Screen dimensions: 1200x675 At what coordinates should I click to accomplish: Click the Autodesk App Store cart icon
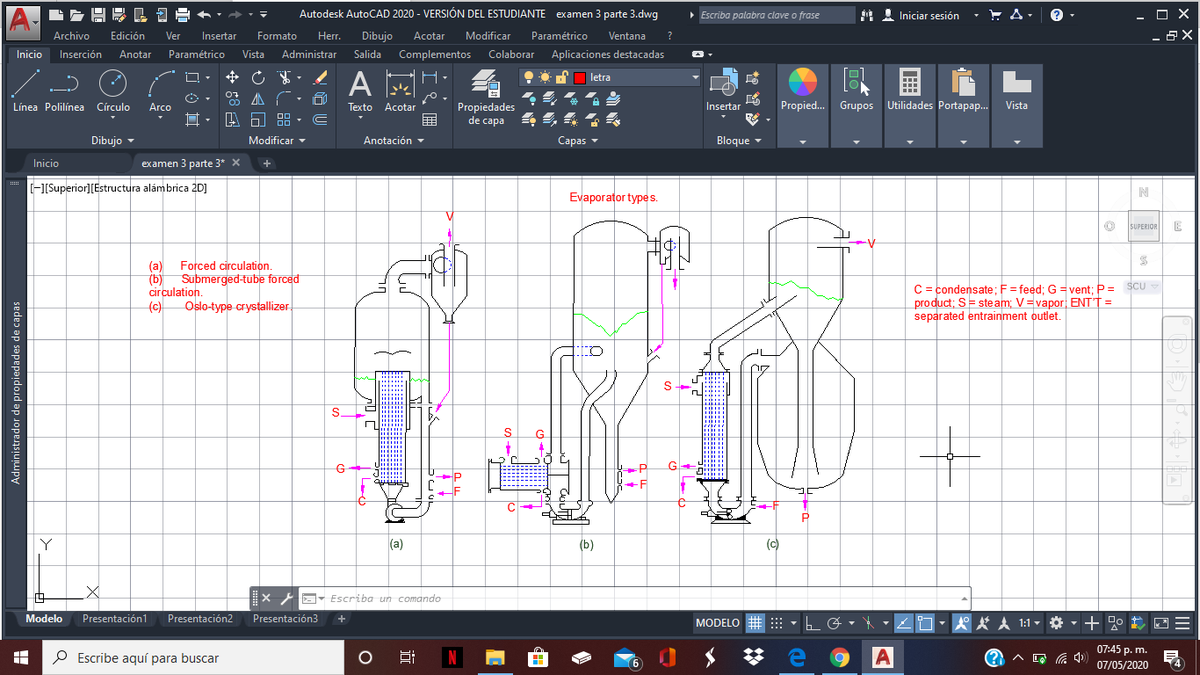[997, 15]
